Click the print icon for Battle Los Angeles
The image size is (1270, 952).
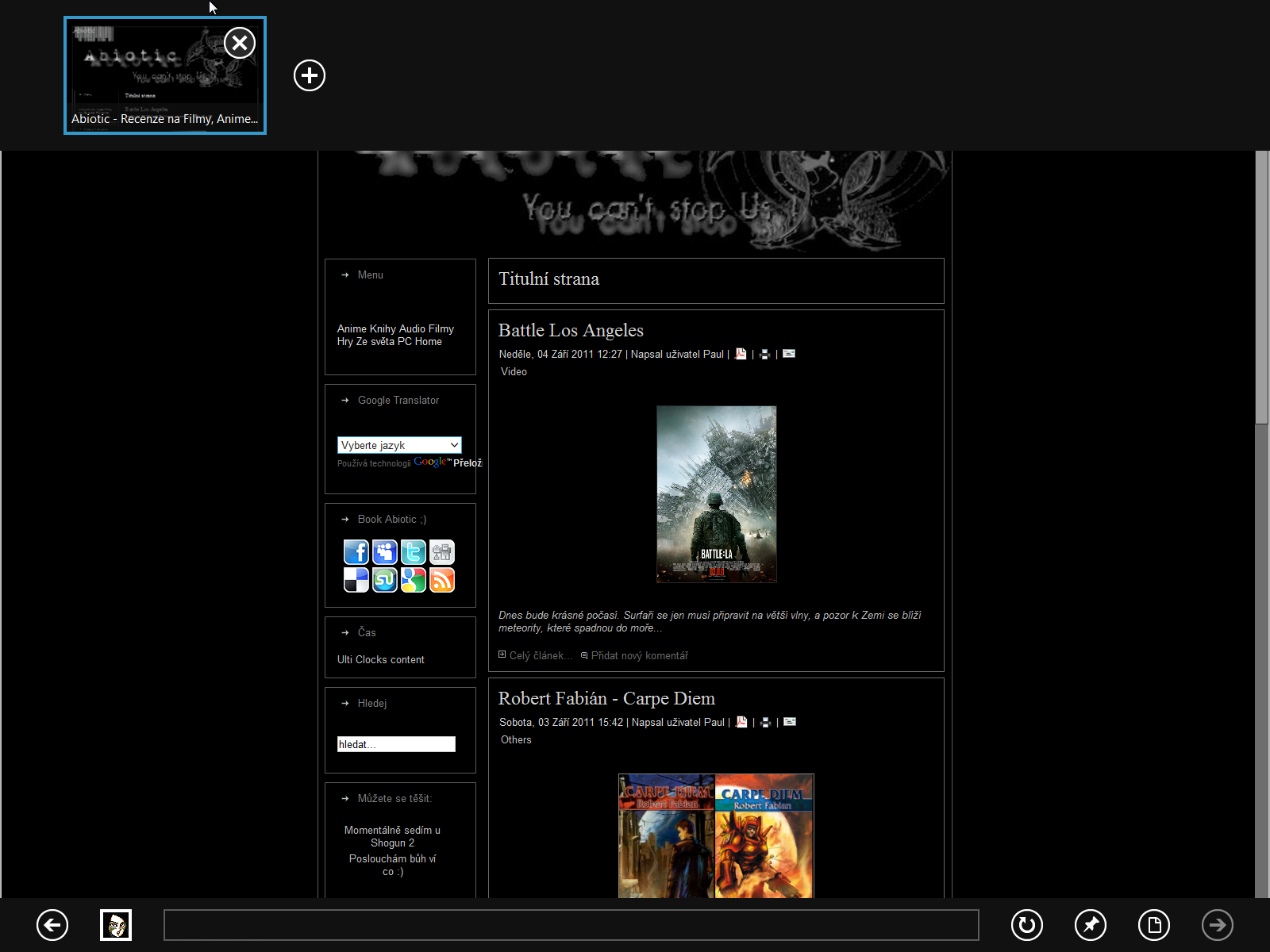click(x=764, y=355)
